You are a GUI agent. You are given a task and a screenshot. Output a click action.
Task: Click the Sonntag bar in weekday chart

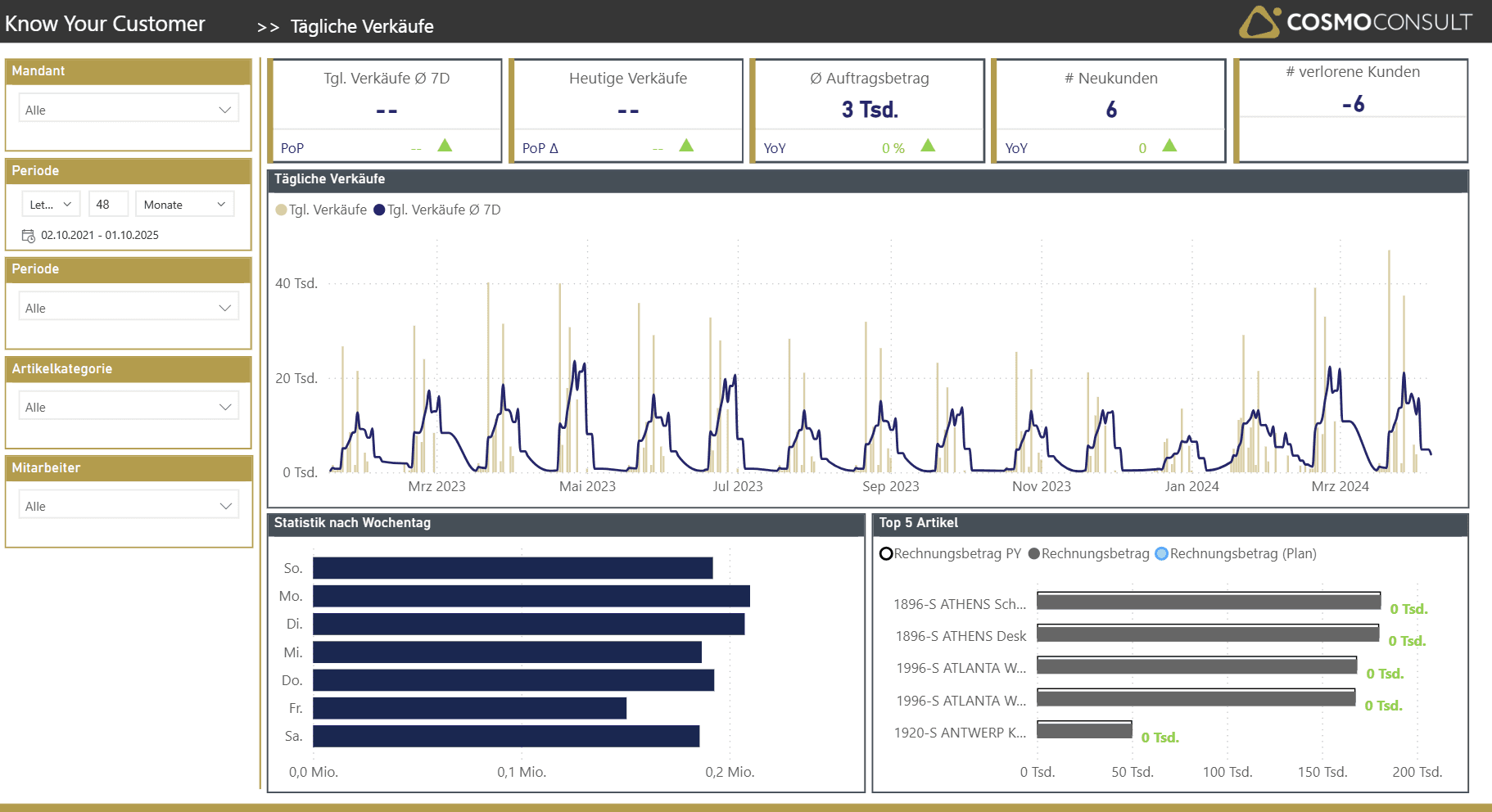(x=513, y=568)
